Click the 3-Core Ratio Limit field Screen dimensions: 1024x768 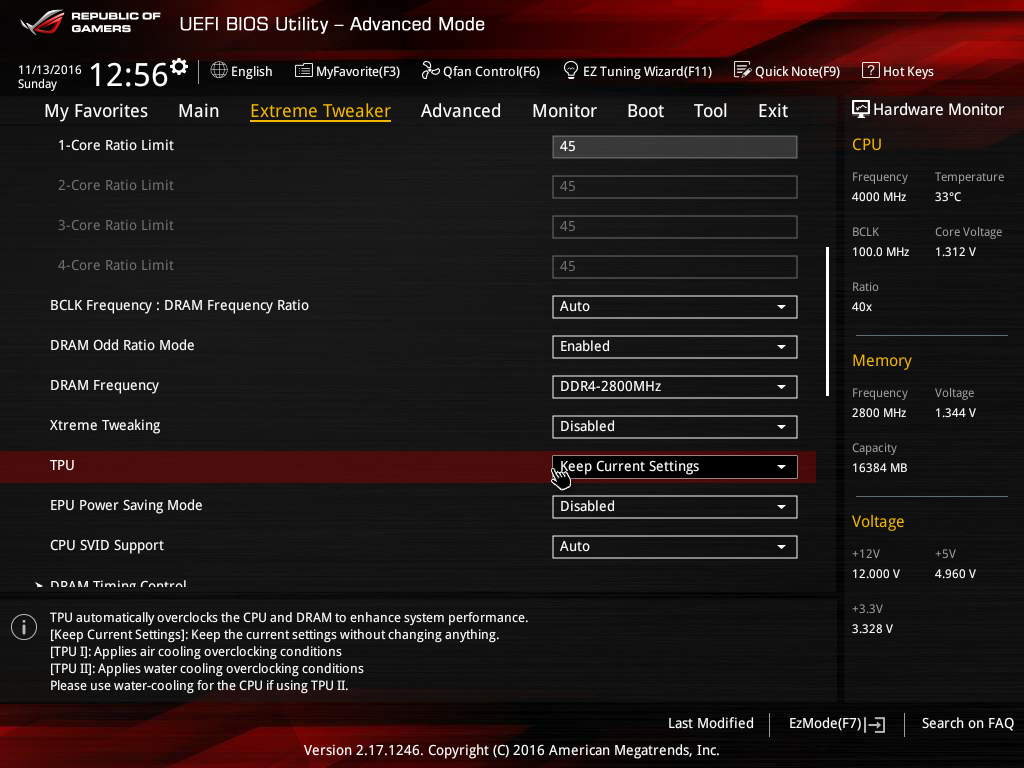coord(675,227)
